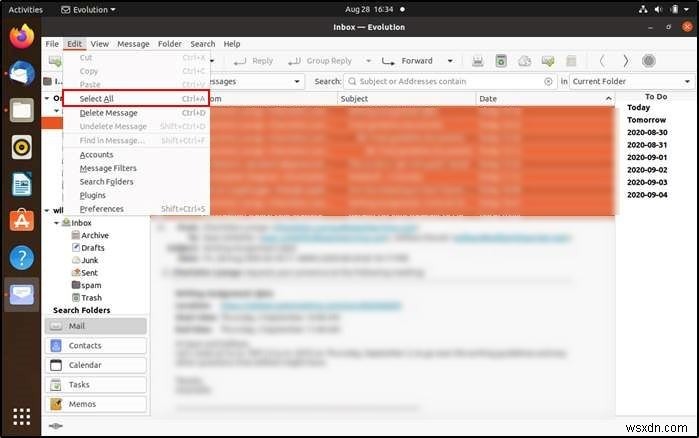
Task: Open Preferences from Edit menu
Action: pos(136,209)
